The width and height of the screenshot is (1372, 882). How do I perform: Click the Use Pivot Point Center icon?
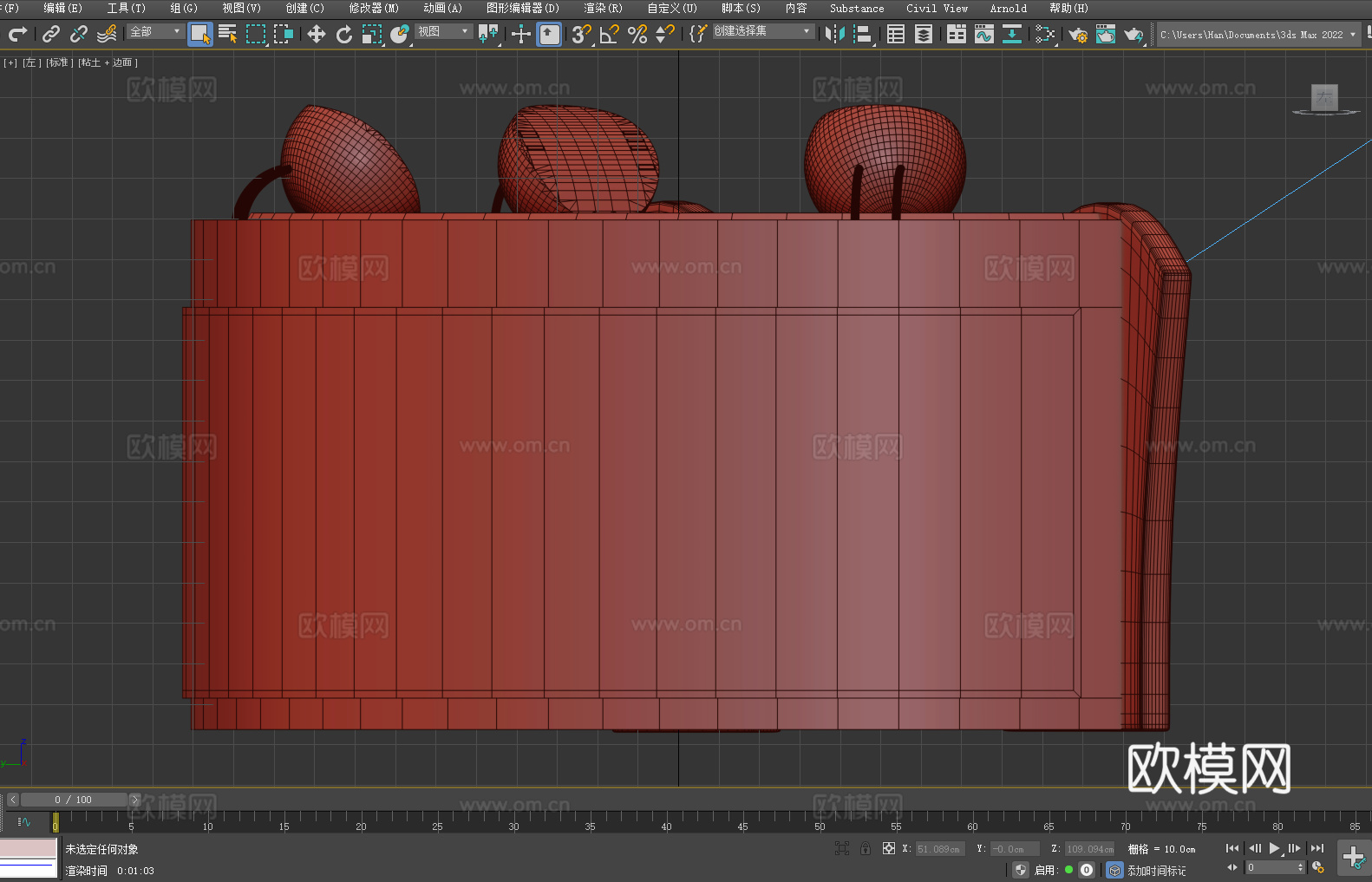488,34
